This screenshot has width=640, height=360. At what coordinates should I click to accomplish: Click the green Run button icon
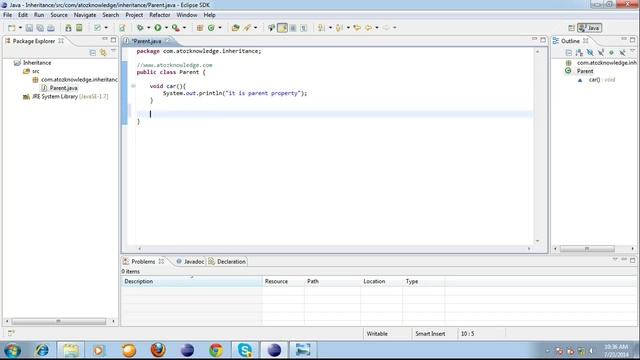tap(158, 28)
